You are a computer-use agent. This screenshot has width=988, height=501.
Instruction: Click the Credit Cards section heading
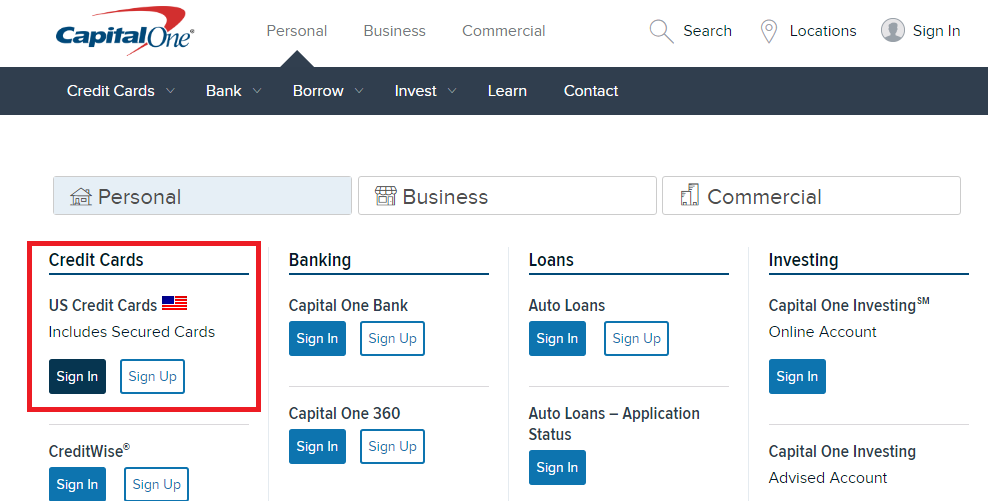(x=96, y=260)
